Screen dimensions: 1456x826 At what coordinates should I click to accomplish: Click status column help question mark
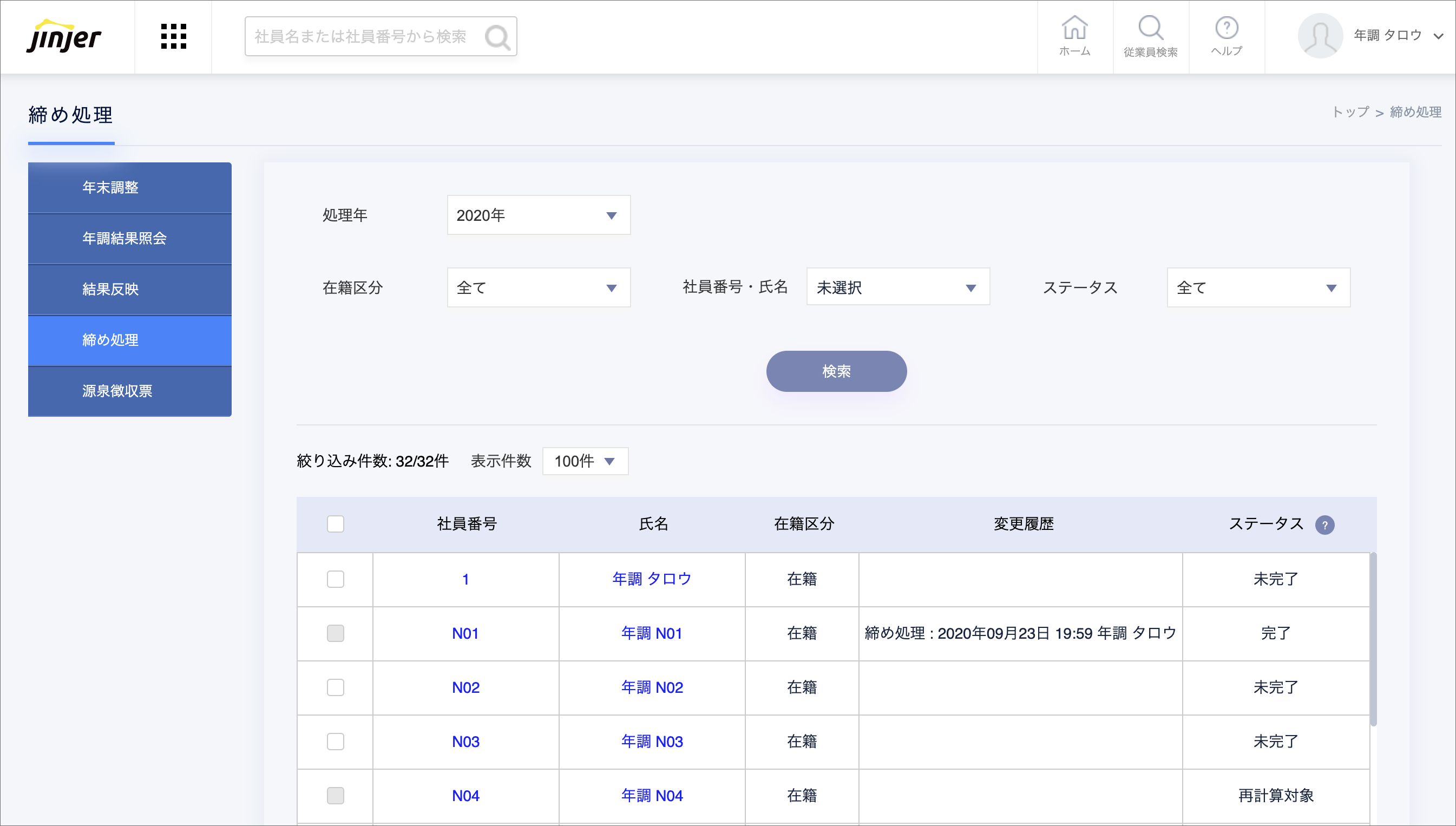pos(1324,525)
